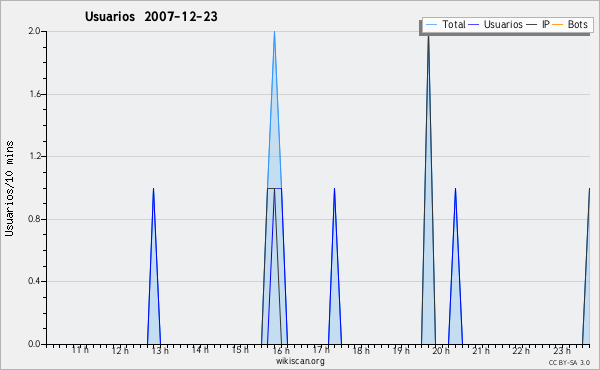
Task: Click the 'Usuarios/10 mins' axis label
Action: tap(9, 189)
